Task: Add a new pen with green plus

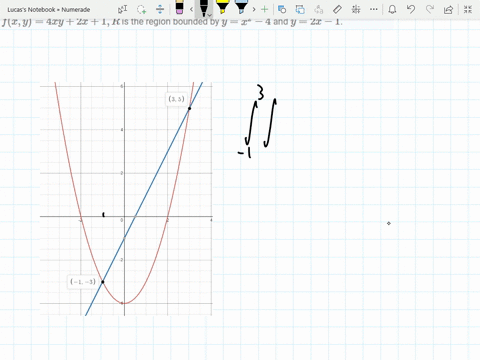Action: coord(264,9)
